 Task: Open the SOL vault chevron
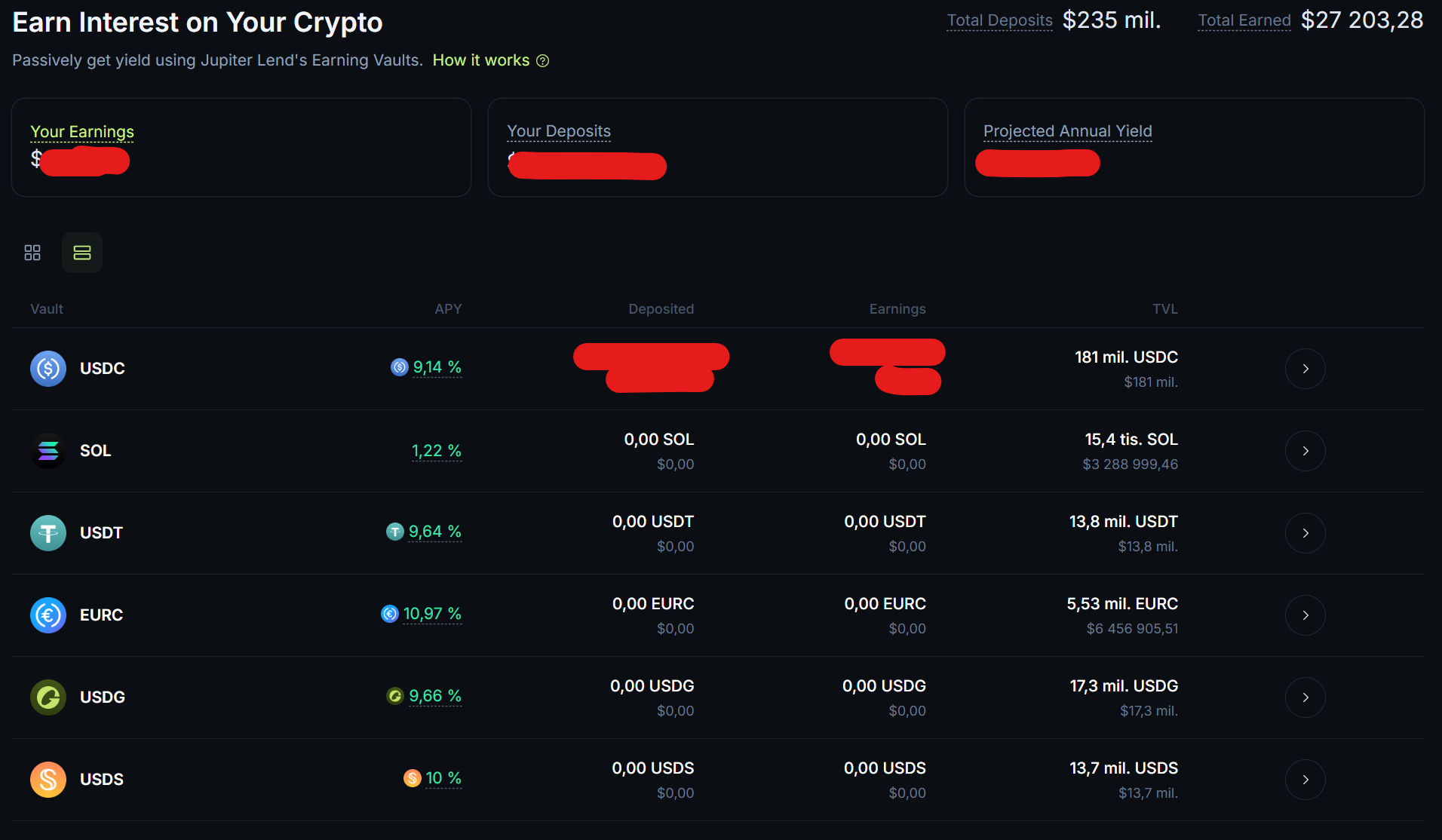[x=1305, y=451]
